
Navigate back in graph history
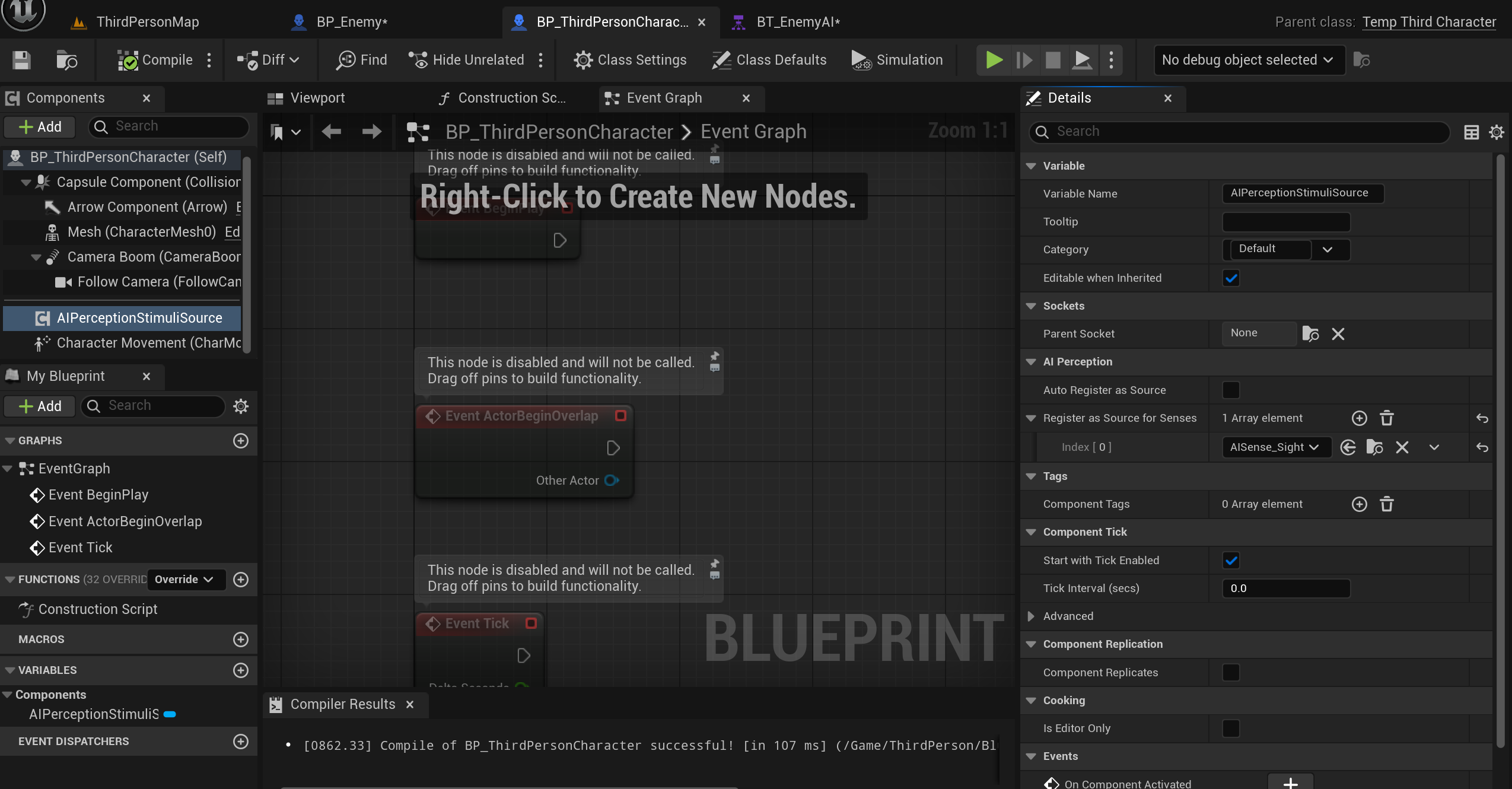coord(331,131)
